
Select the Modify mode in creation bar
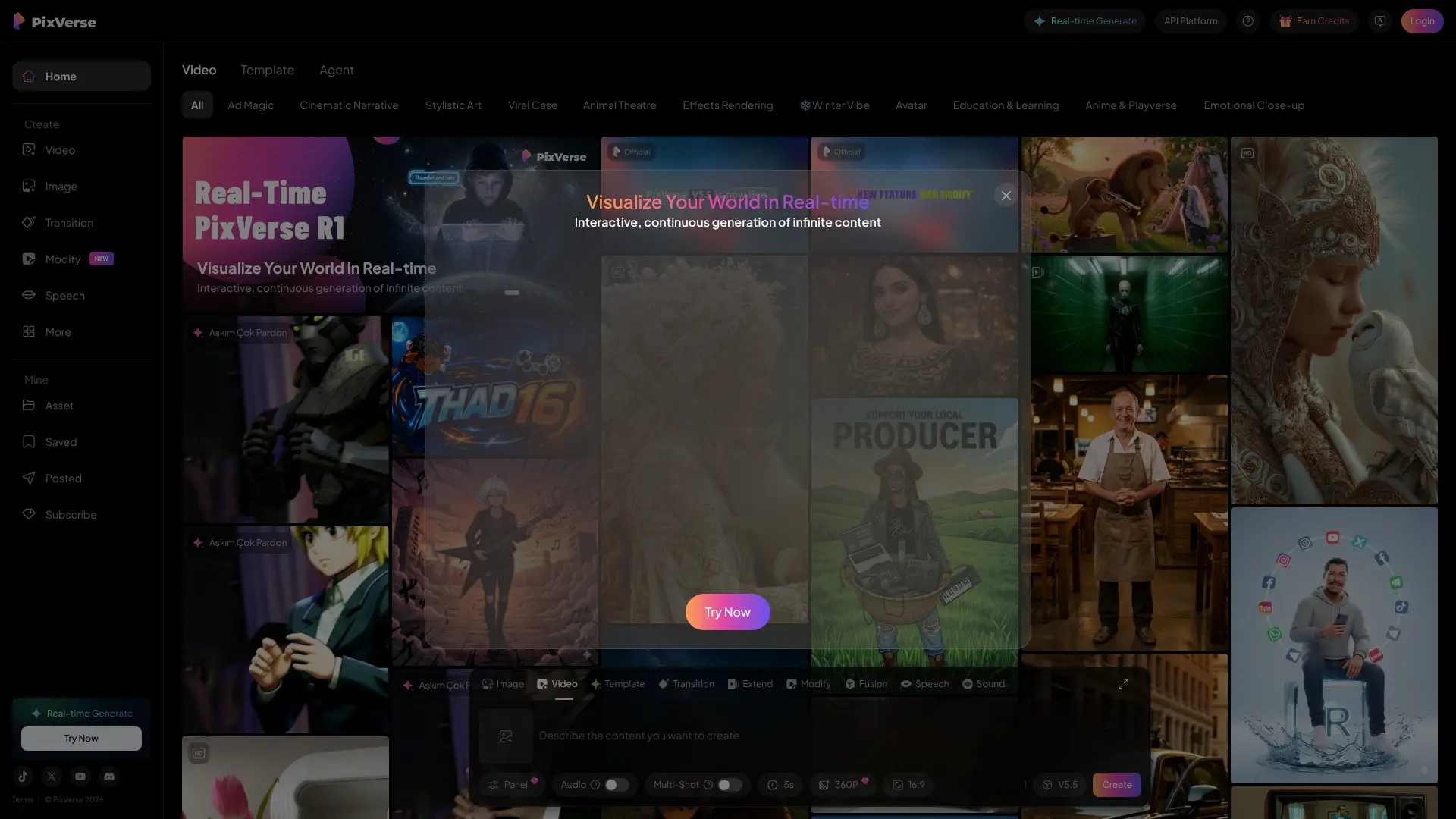pos(808,684)
